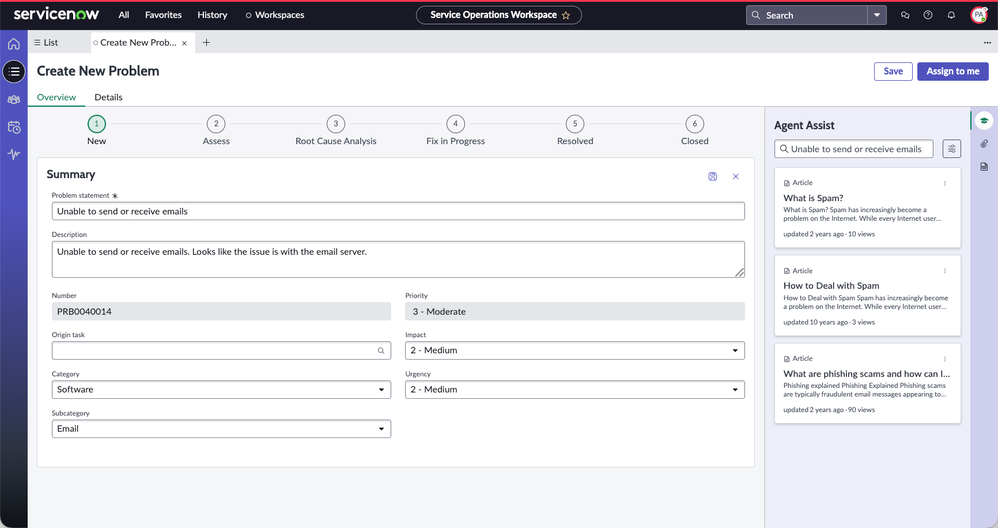Screen dimensions: 998x528
Task: Open Agent Assist filter settings icon
Action: click(952, 149)
